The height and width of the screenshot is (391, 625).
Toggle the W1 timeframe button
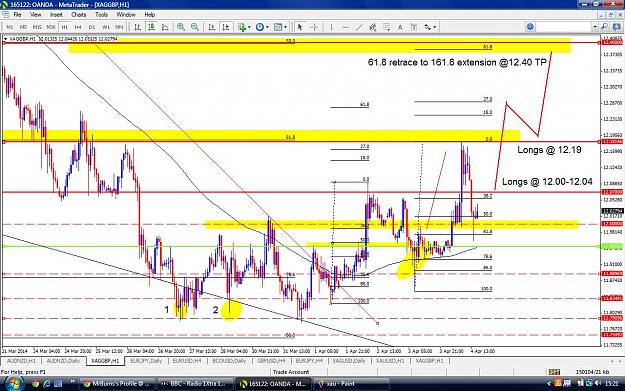[x=106, y=27]
